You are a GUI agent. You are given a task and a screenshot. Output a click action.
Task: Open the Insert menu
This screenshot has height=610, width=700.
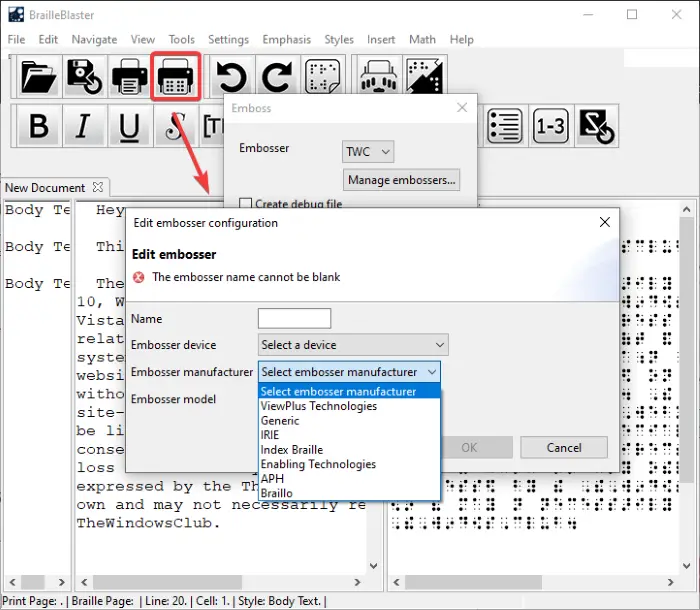381,39
